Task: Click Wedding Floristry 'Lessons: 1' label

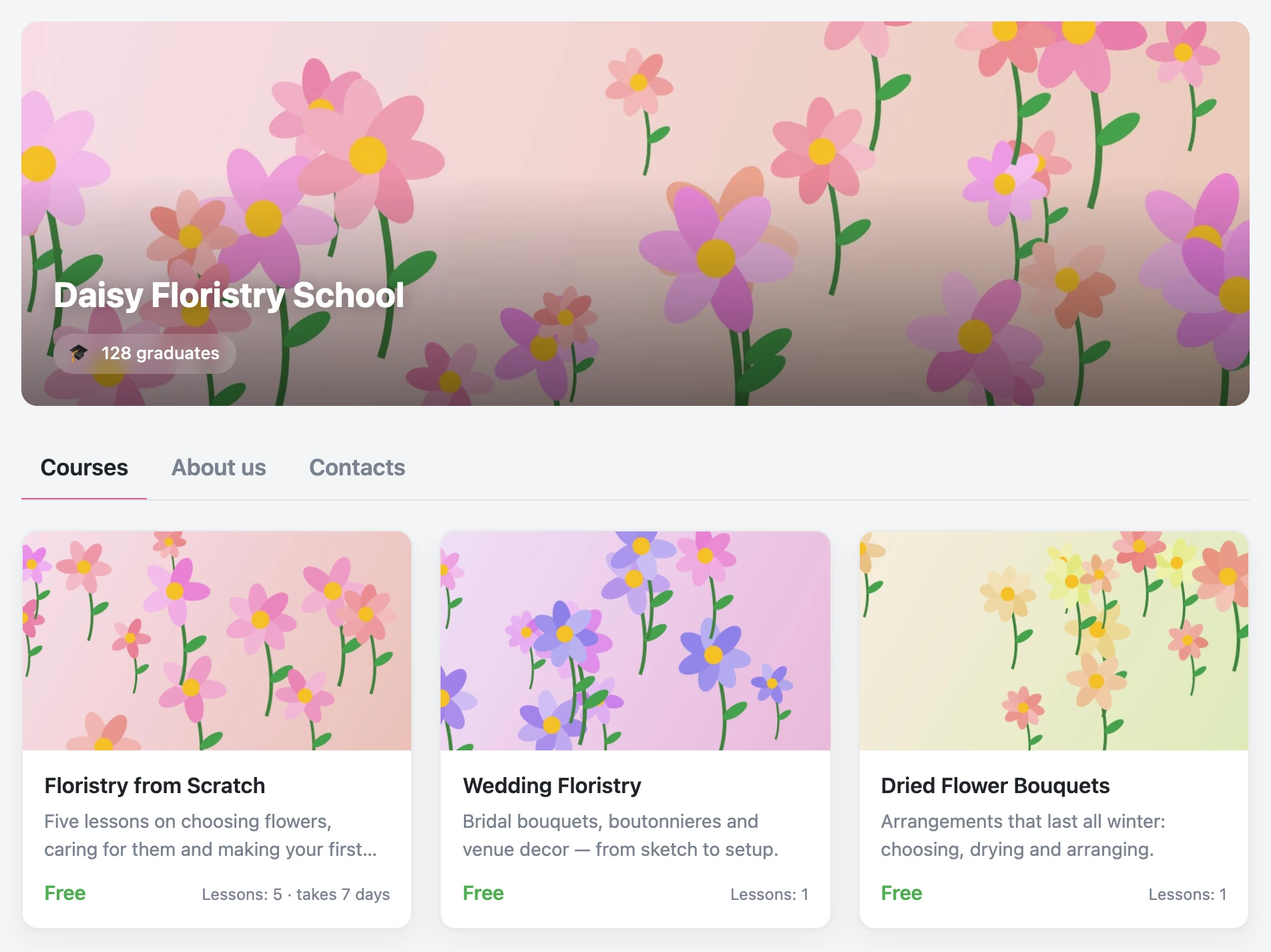Action: click(770, 895)
